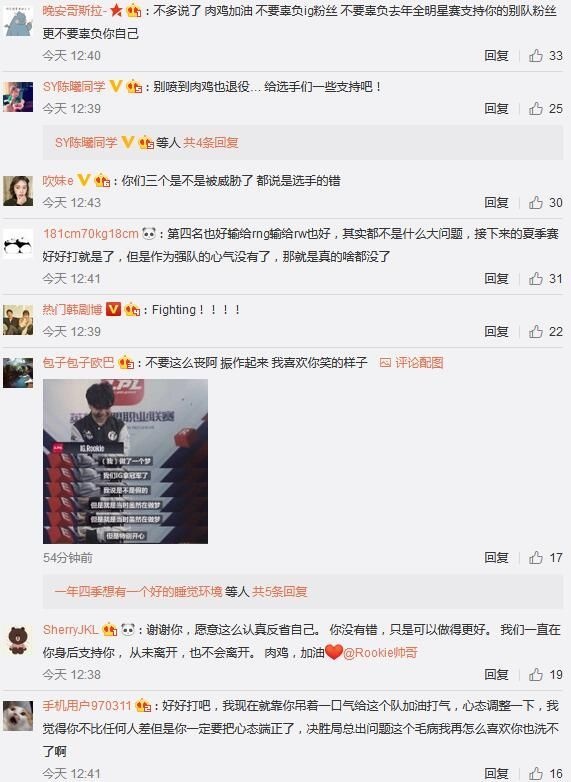Open 181cm70kg18cm user profile
Viewport: 571px width, 782px height.
[91, 233]
